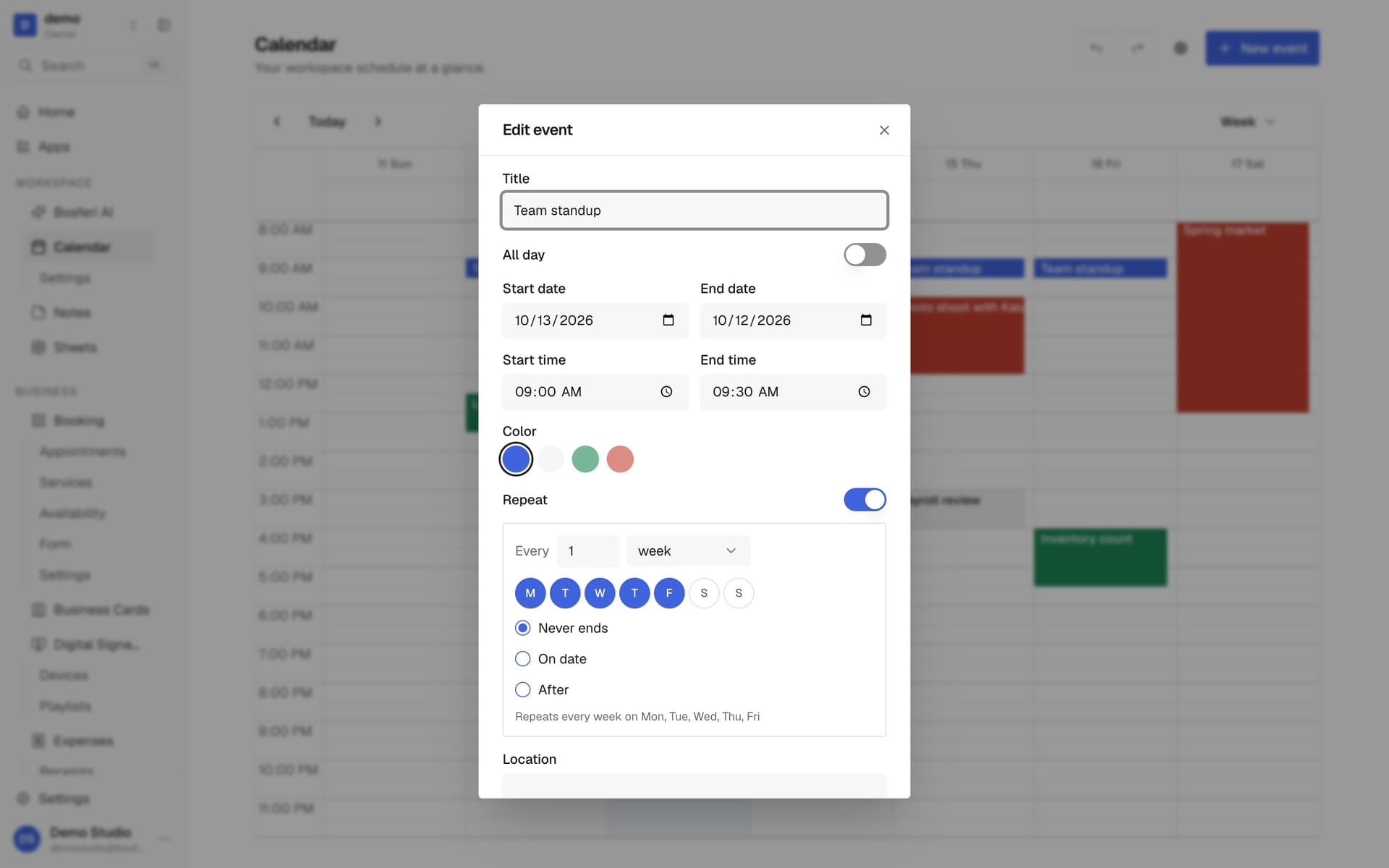Toggle Saturday in repeat days
This screenshot has width=1389, height=868.
click(x=704, y=593)
